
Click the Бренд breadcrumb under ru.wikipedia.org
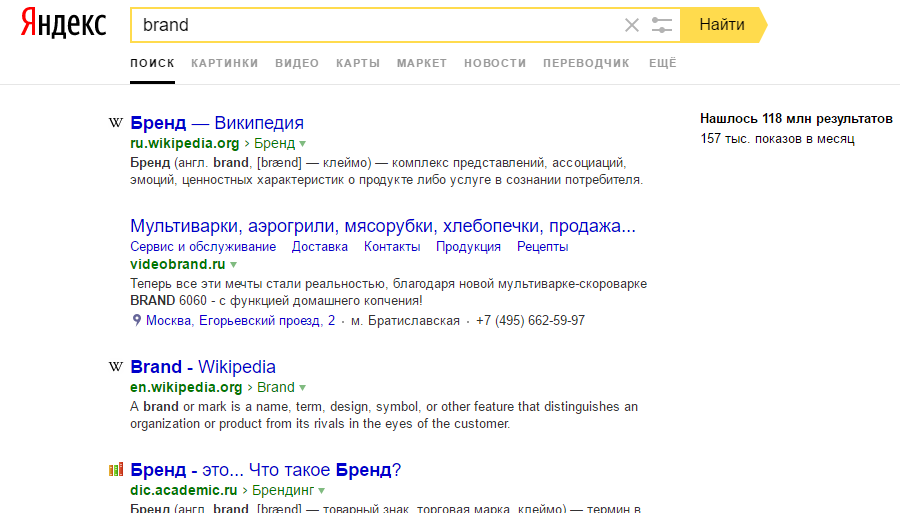tap(274, 143)
